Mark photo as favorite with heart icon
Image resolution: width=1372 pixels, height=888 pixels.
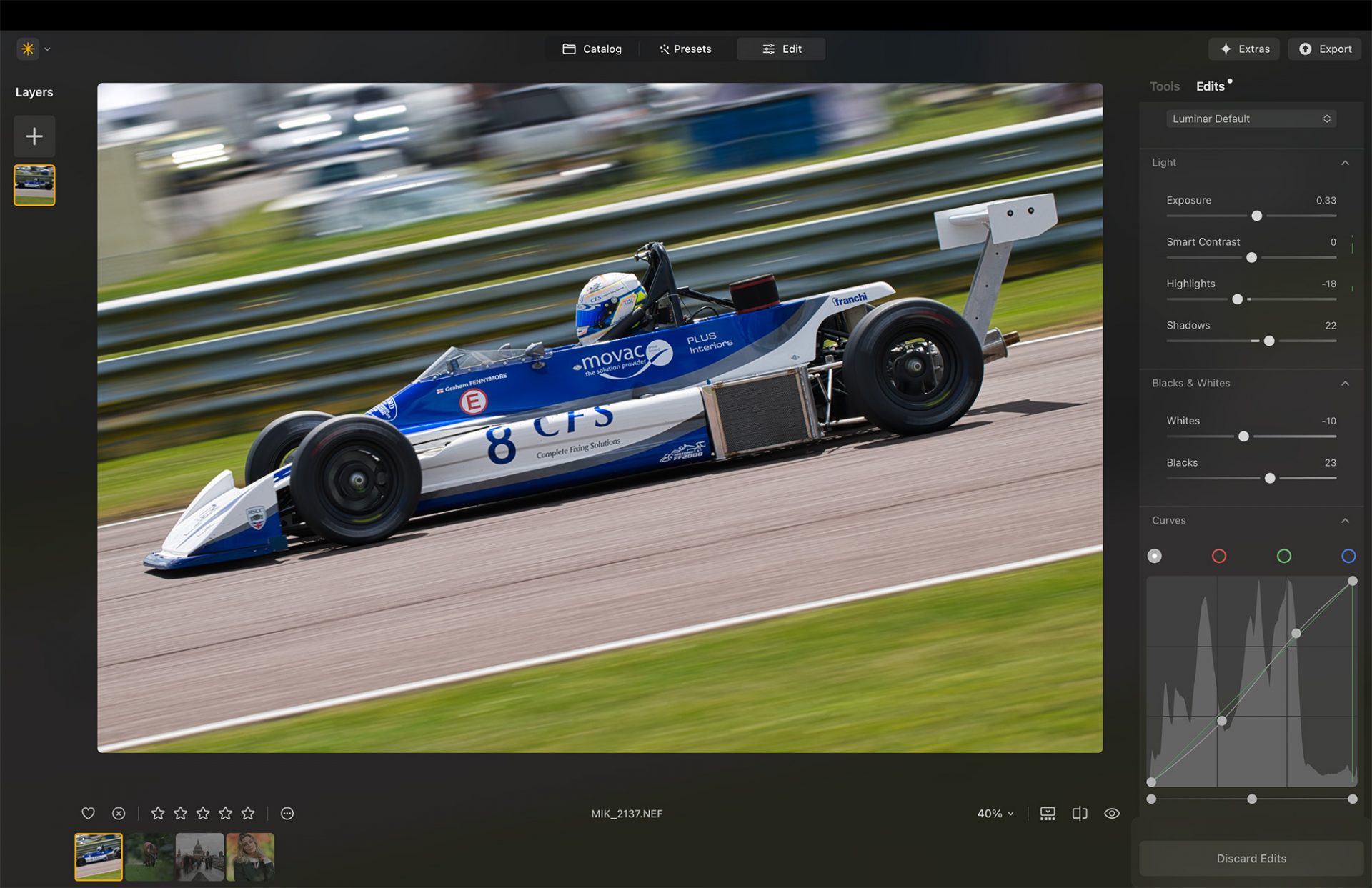[x=88, y=813]
